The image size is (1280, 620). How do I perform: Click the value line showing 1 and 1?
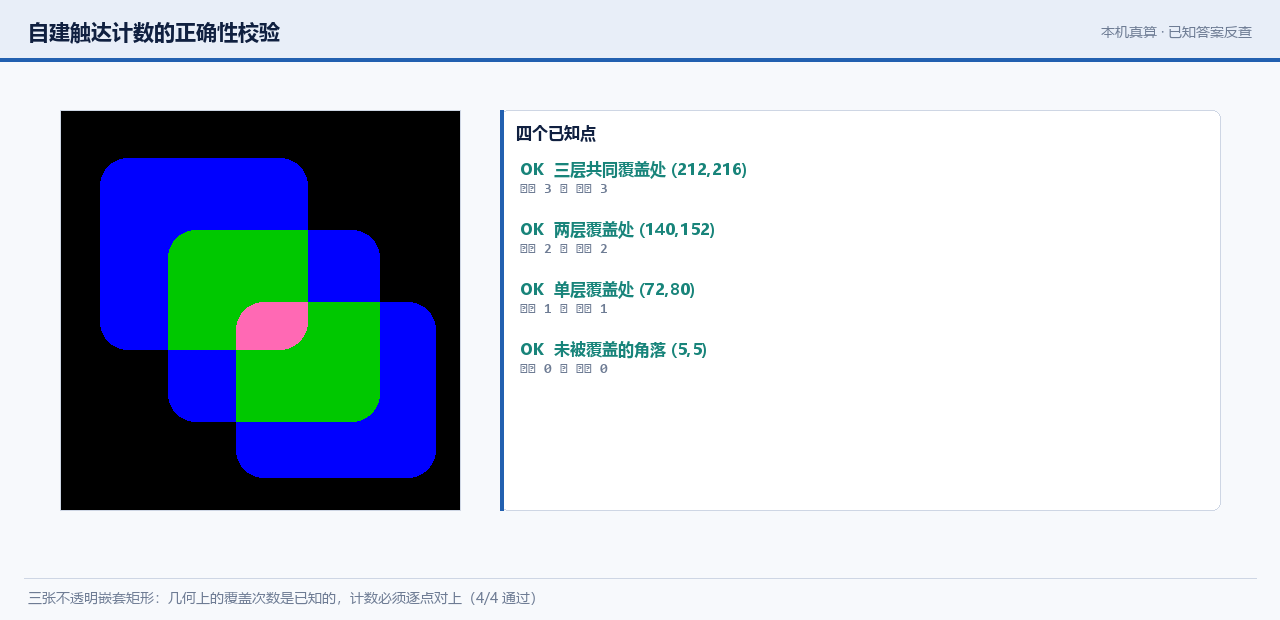click(x=564, y=309)
